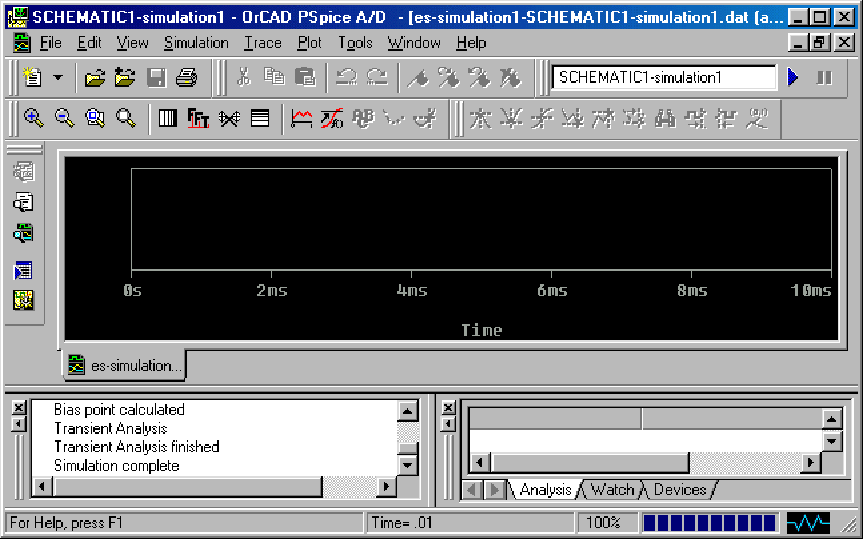Click the Add Trace icon
Viewport: 864px width, 540px height.
(x=301, y=118)
